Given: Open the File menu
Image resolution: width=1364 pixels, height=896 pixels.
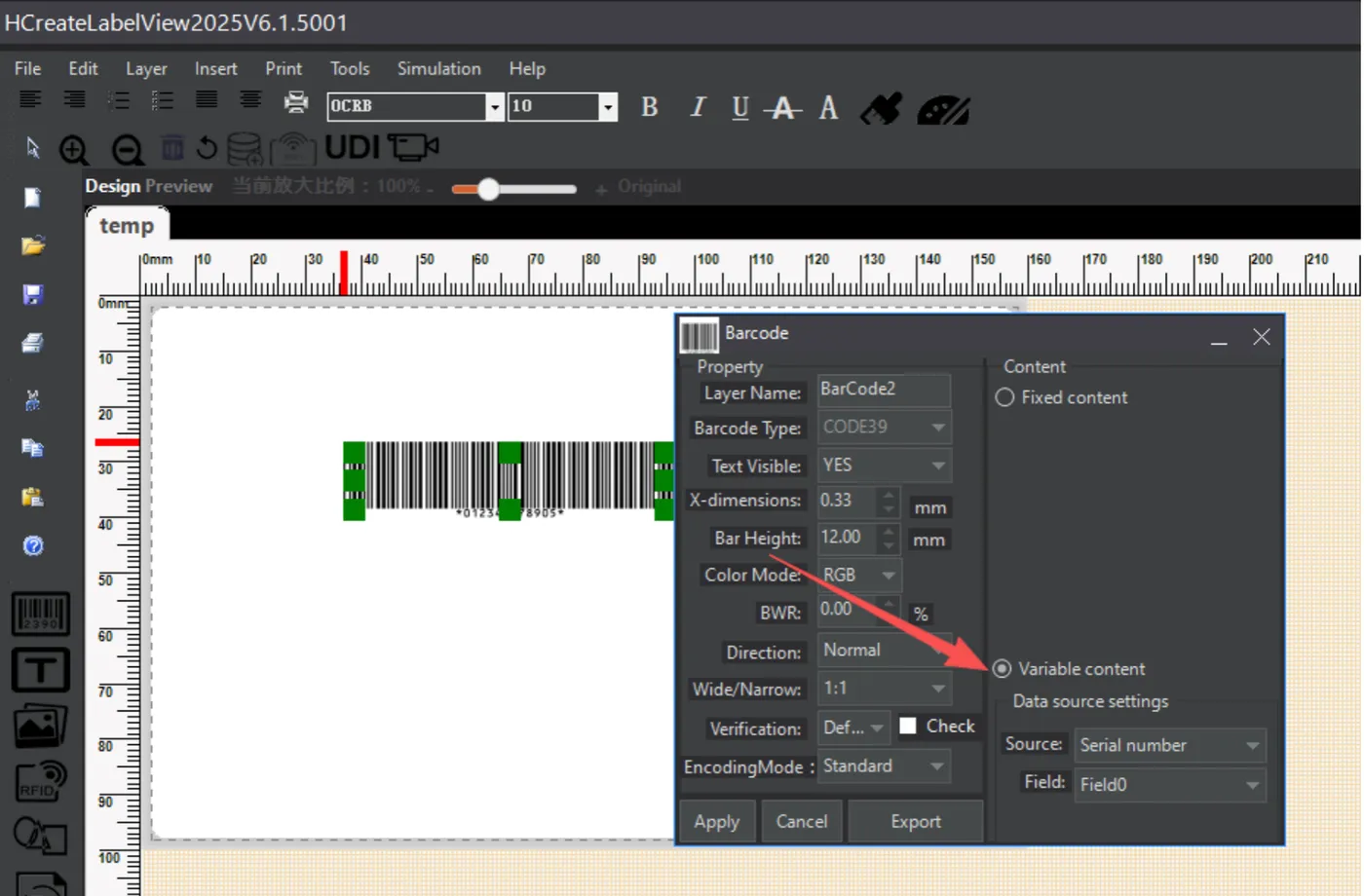Looking at the screenshot, I should (27, 68).
